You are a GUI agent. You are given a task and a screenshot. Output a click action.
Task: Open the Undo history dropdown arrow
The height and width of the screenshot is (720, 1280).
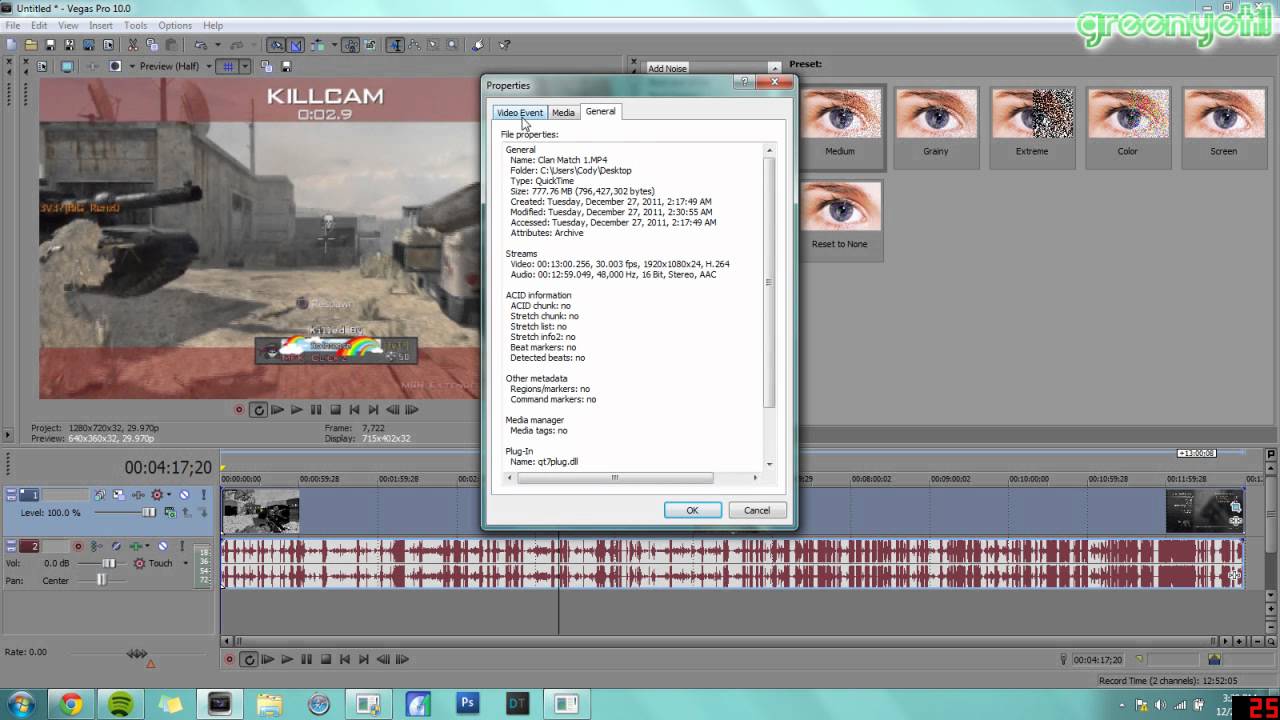pyautogui.click(x=218, y=45)
